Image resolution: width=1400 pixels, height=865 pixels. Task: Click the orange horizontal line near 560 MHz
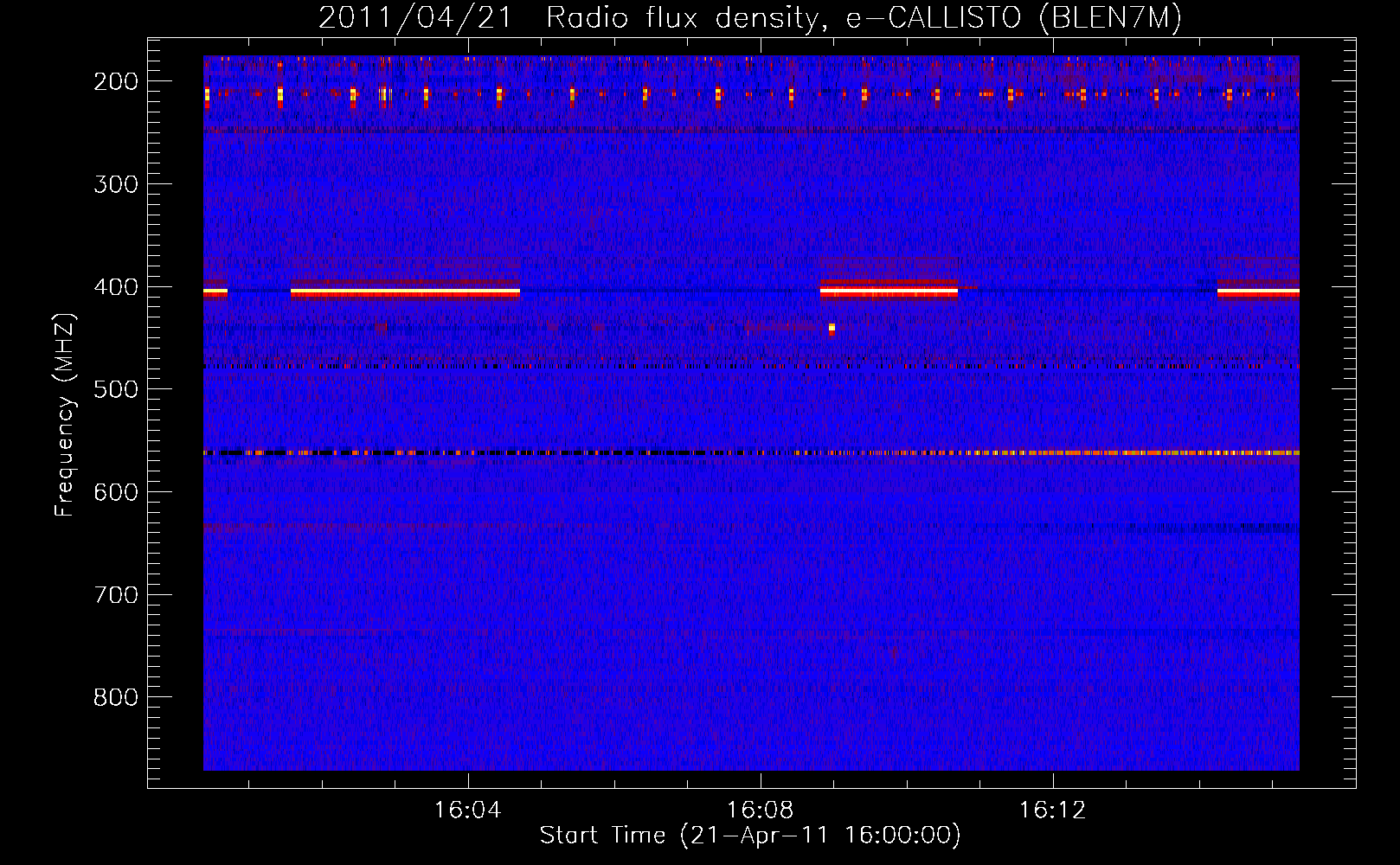[751, 452]
